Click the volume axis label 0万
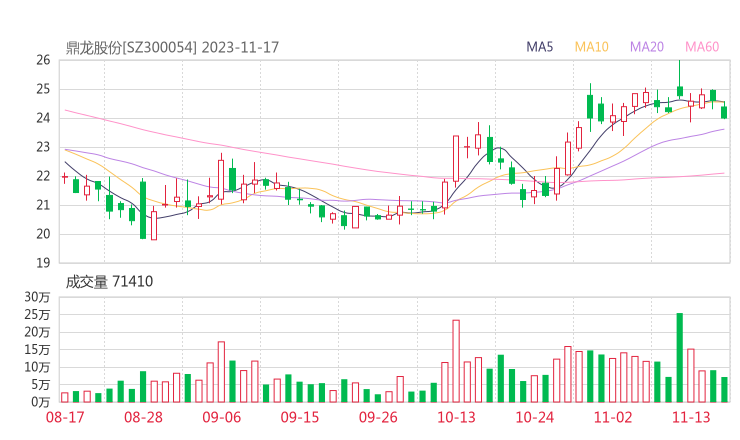Screen dimensions: 740x440 (x=41, y=402)
